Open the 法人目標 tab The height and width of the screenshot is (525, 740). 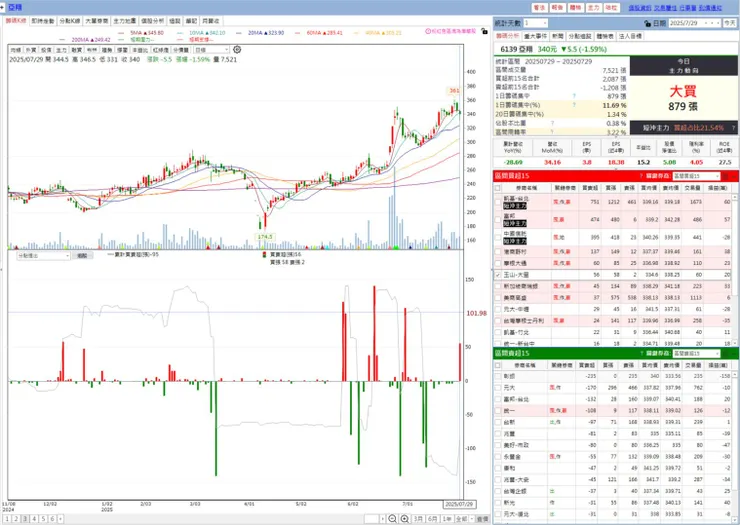click(630, 36)
